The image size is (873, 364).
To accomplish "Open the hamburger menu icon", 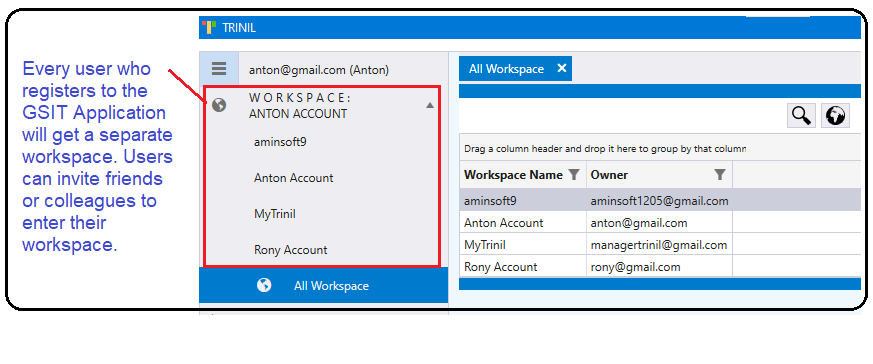I will coord(219,69).
